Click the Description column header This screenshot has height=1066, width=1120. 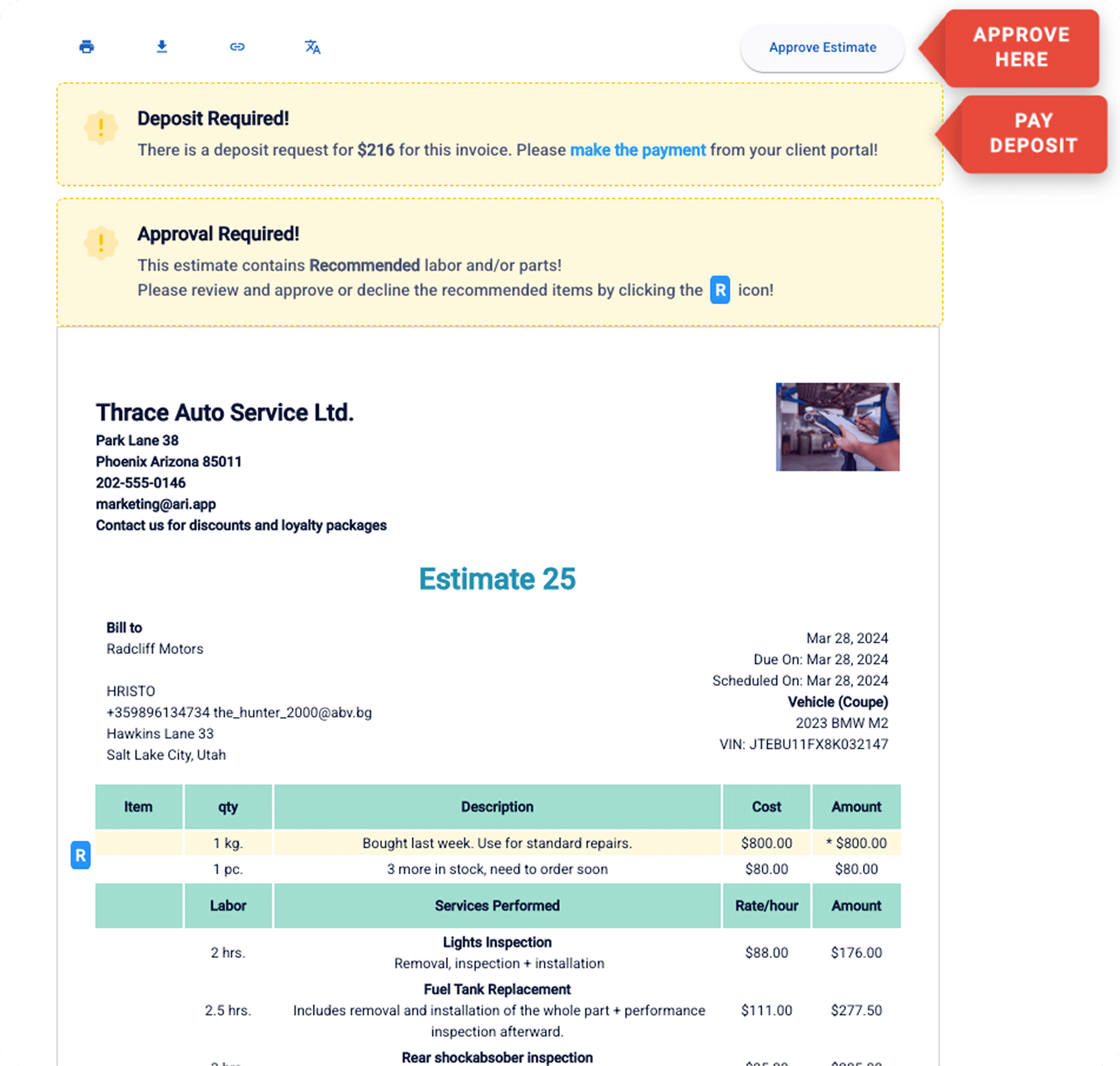point(497,807)
